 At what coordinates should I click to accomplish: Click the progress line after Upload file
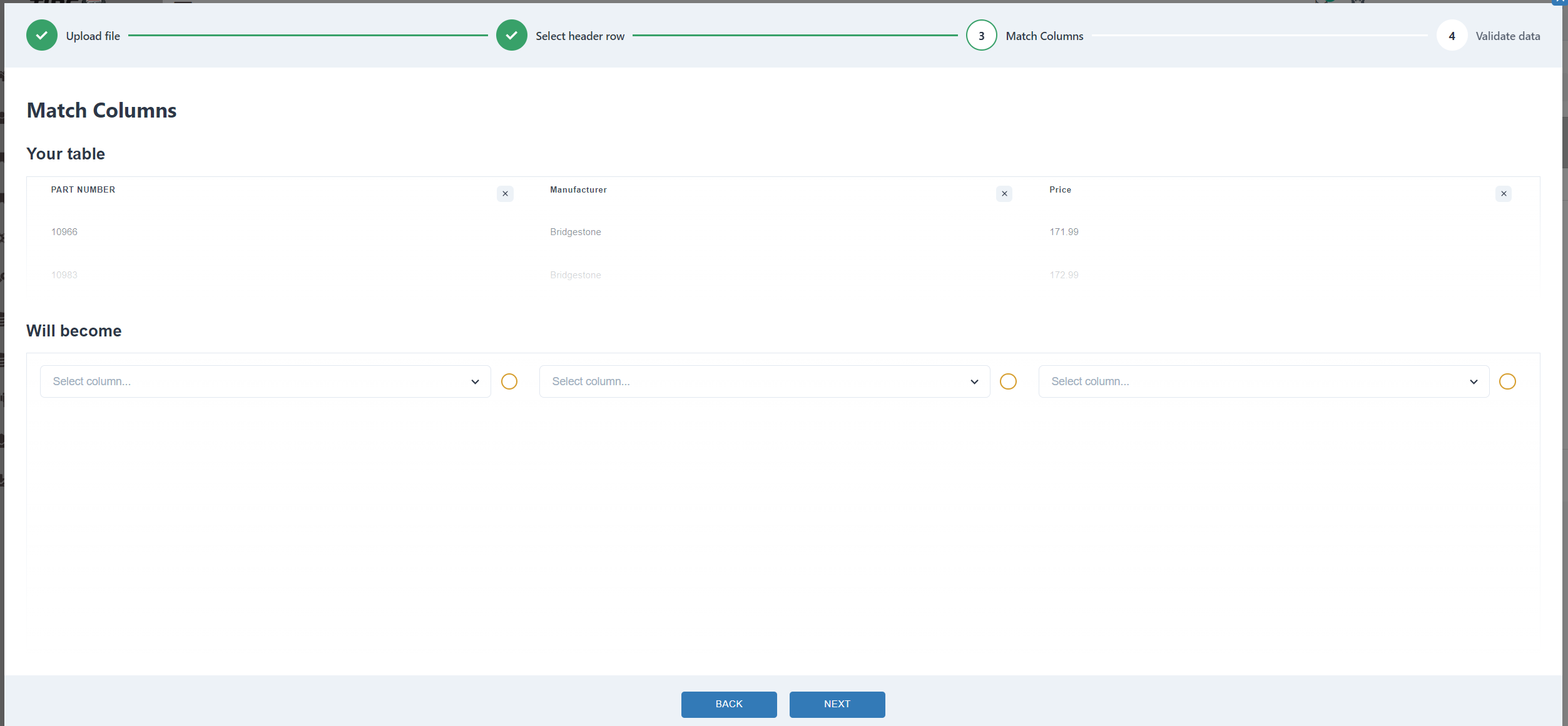tap(308, 36)
